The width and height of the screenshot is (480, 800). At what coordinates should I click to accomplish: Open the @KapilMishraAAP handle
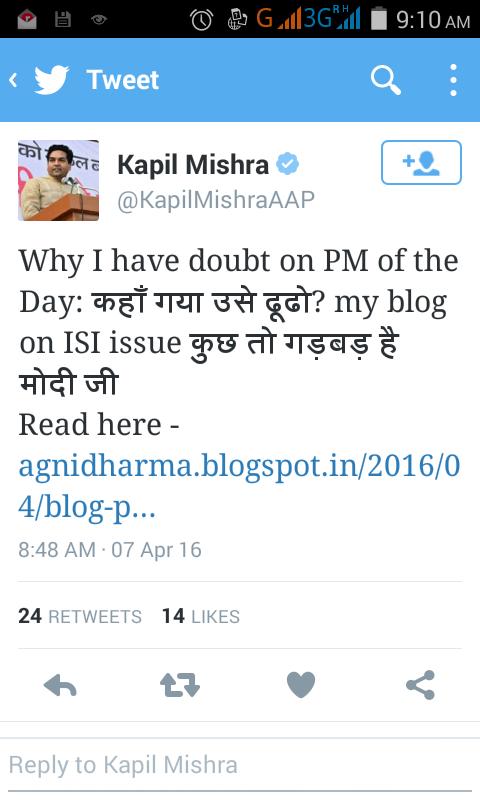[x=216, y=199]
